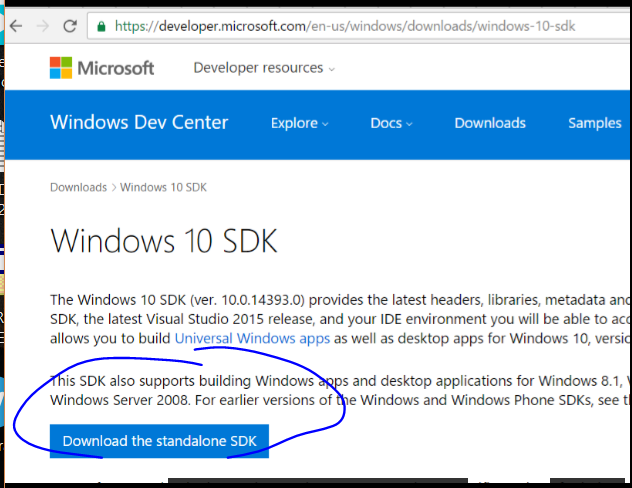The width and height of the screenshot is (632, 488).
Task: Click the Microsoft wordmark text
Action: (117, 68)
